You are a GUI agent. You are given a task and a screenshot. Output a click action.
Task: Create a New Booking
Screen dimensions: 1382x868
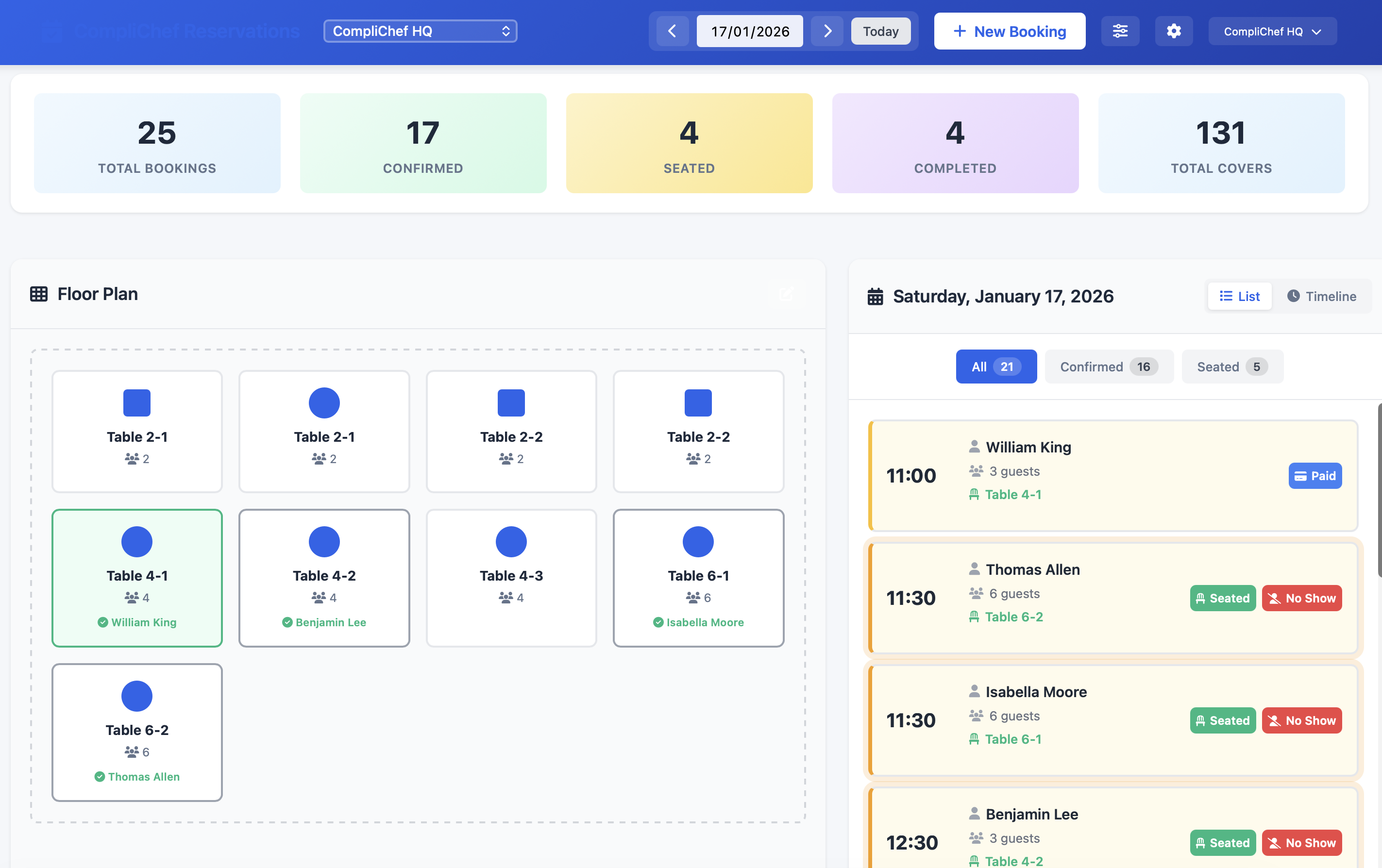(x=1009, y=31)
